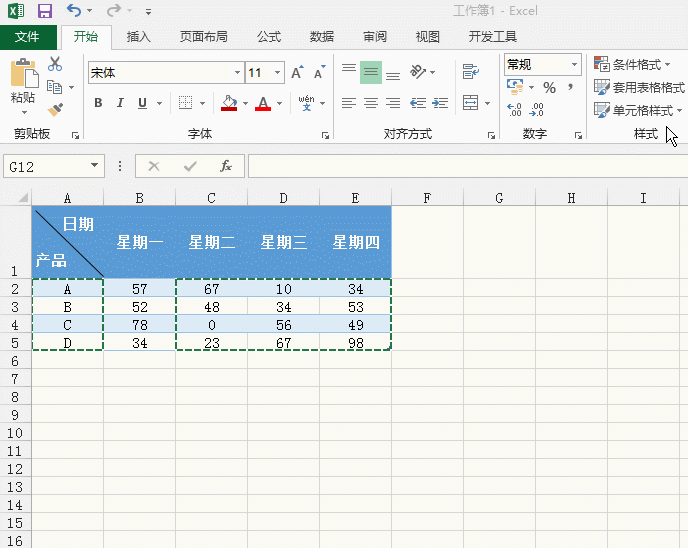This screenshot has width=688, height=548.
Task: Click the Copy icon in clipboard group
Action: (54, 87)
